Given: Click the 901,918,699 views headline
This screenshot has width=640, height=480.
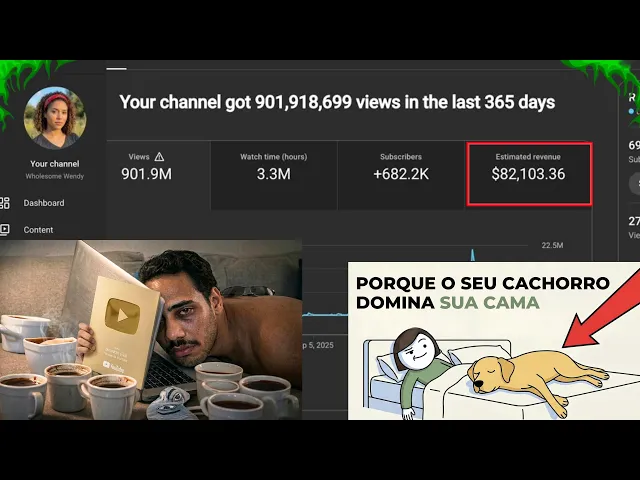Looking at the screenshot, I should click(337, 102).
